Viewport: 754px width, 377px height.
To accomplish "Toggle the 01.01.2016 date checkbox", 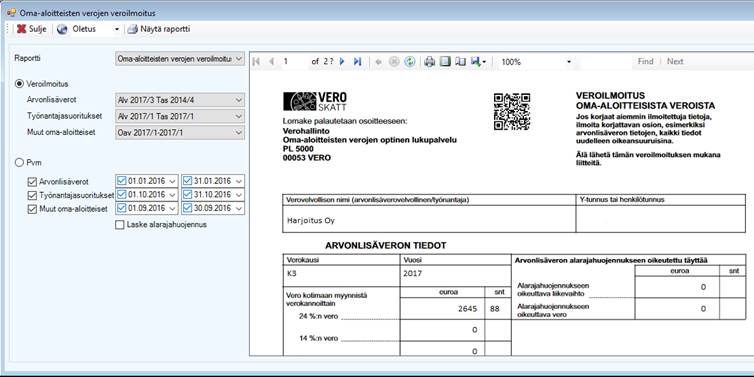I will [122, 181].
